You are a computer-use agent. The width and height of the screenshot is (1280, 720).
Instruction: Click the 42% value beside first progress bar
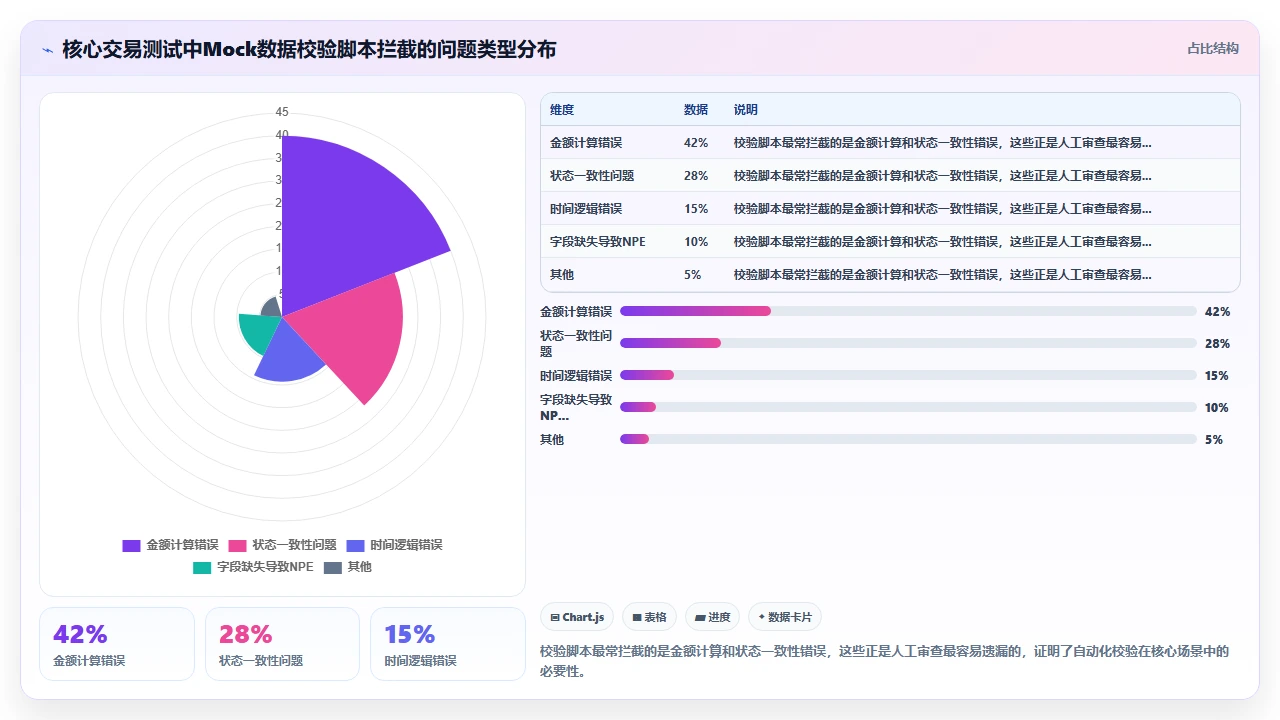(x=1217, y=312)
